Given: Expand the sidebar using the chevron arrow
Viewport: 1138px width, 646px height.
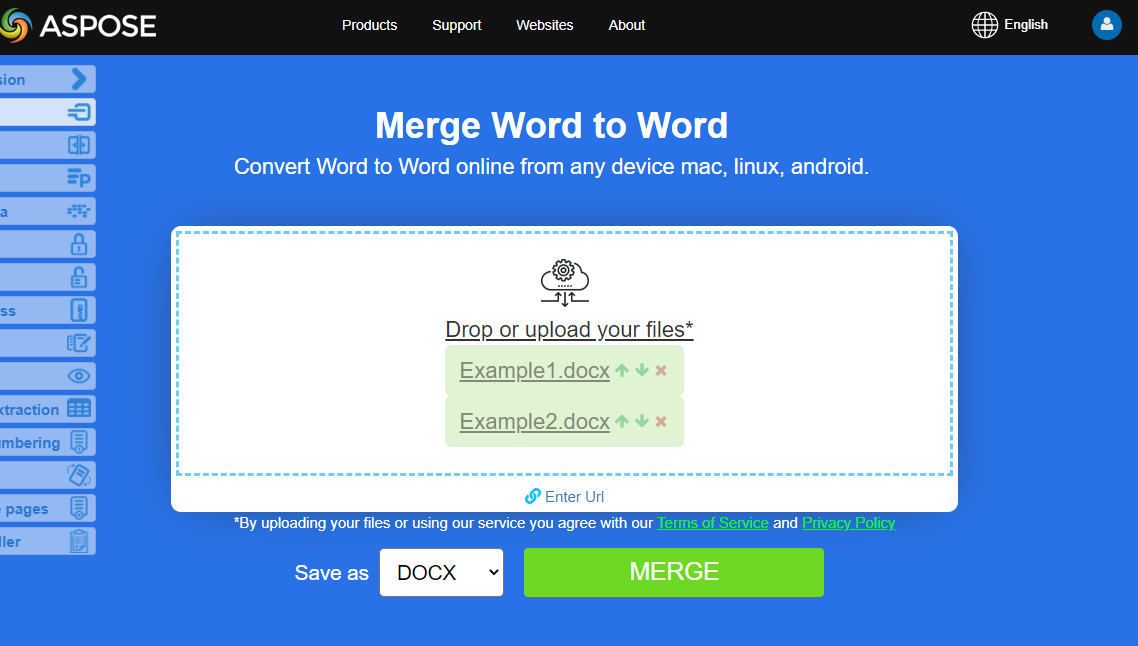Looking at the screenshot, I should coord(79,79).
